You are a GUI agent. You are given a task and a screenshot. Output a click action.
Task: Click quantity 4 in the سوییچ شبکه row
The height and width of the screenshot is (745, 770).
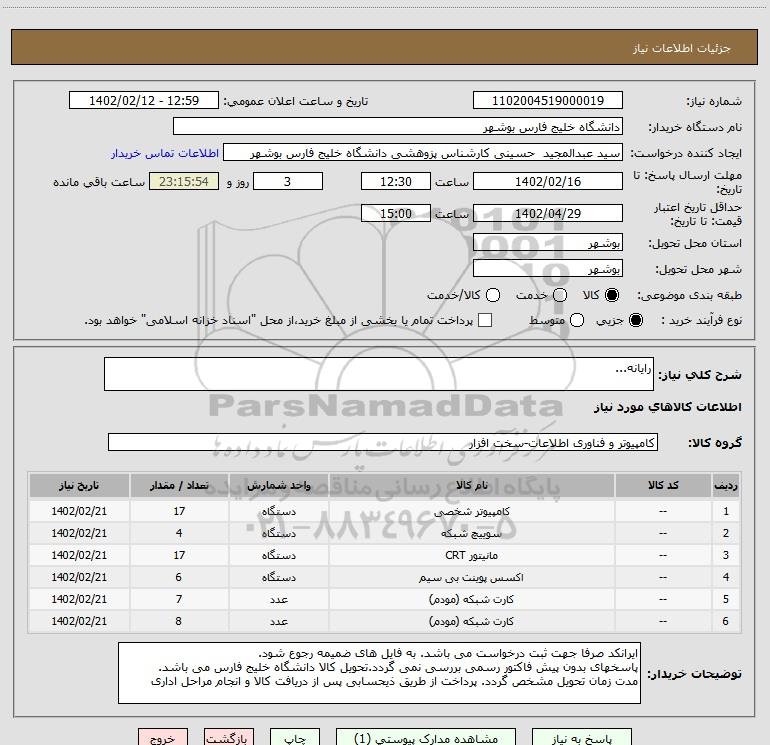[x=179, y=533]
